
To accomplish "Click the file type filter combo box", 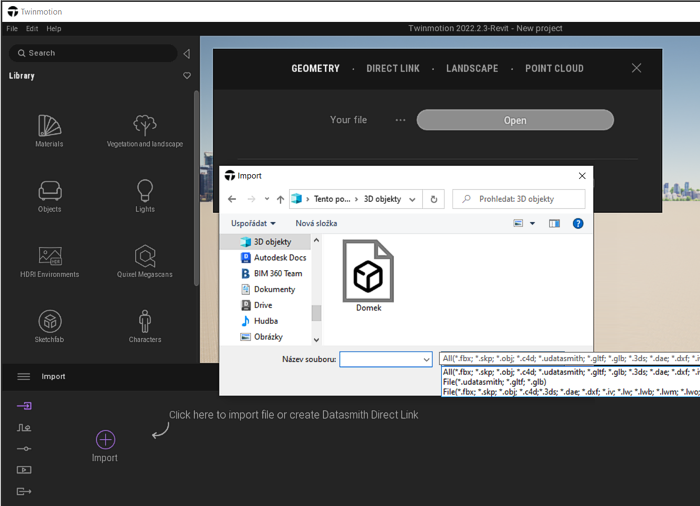I will point(569,359).
